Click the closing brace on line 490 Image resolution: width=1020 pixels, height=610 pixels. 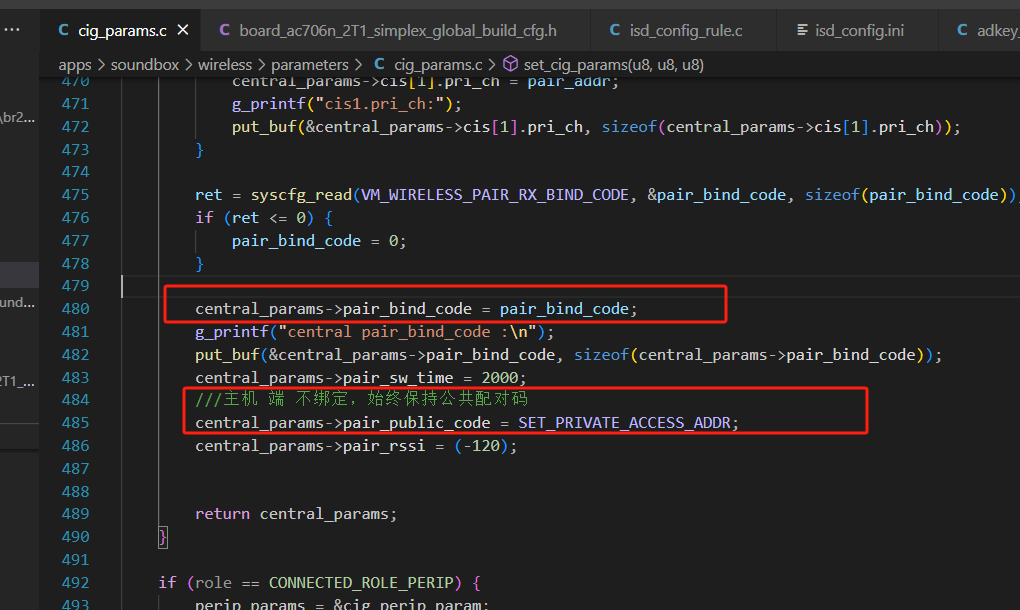point(163,537)
